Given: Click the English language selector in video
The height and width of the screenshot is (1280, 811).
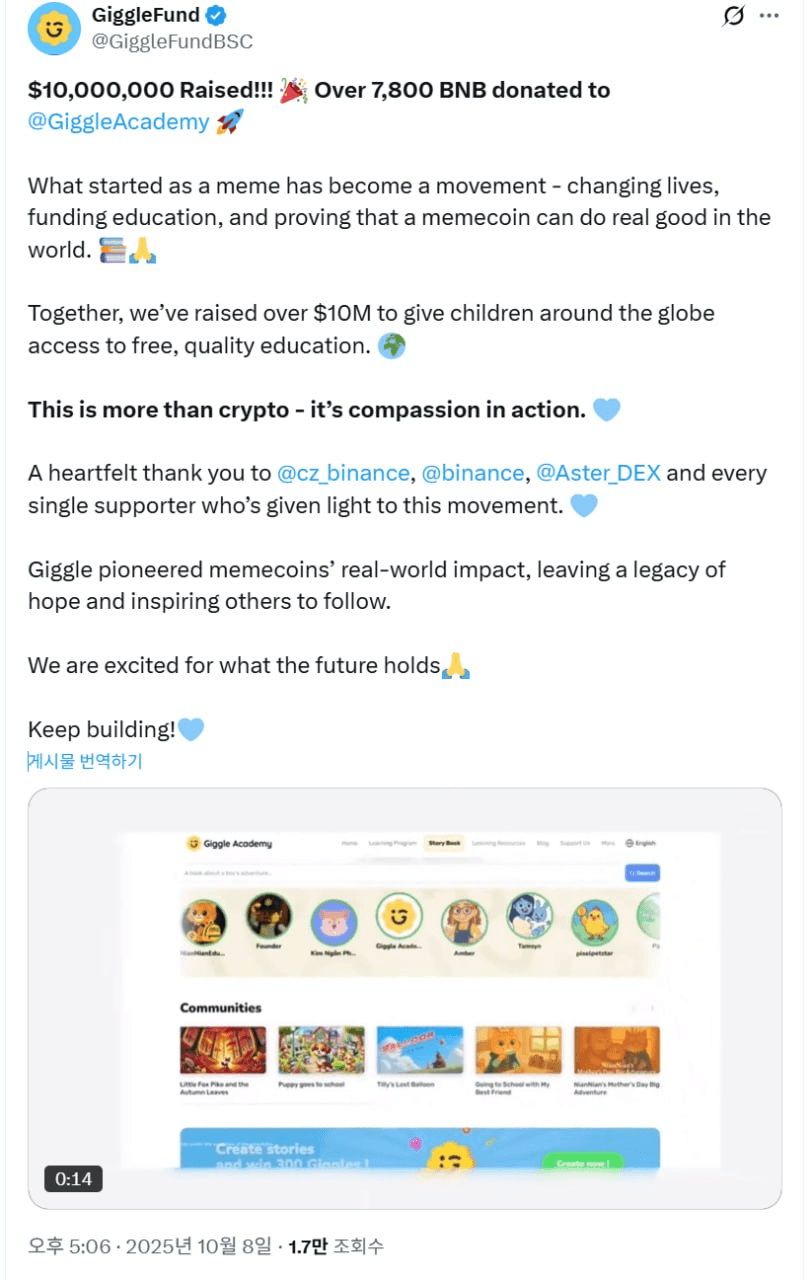Looking at the screenshot, I should click(641, 843).
